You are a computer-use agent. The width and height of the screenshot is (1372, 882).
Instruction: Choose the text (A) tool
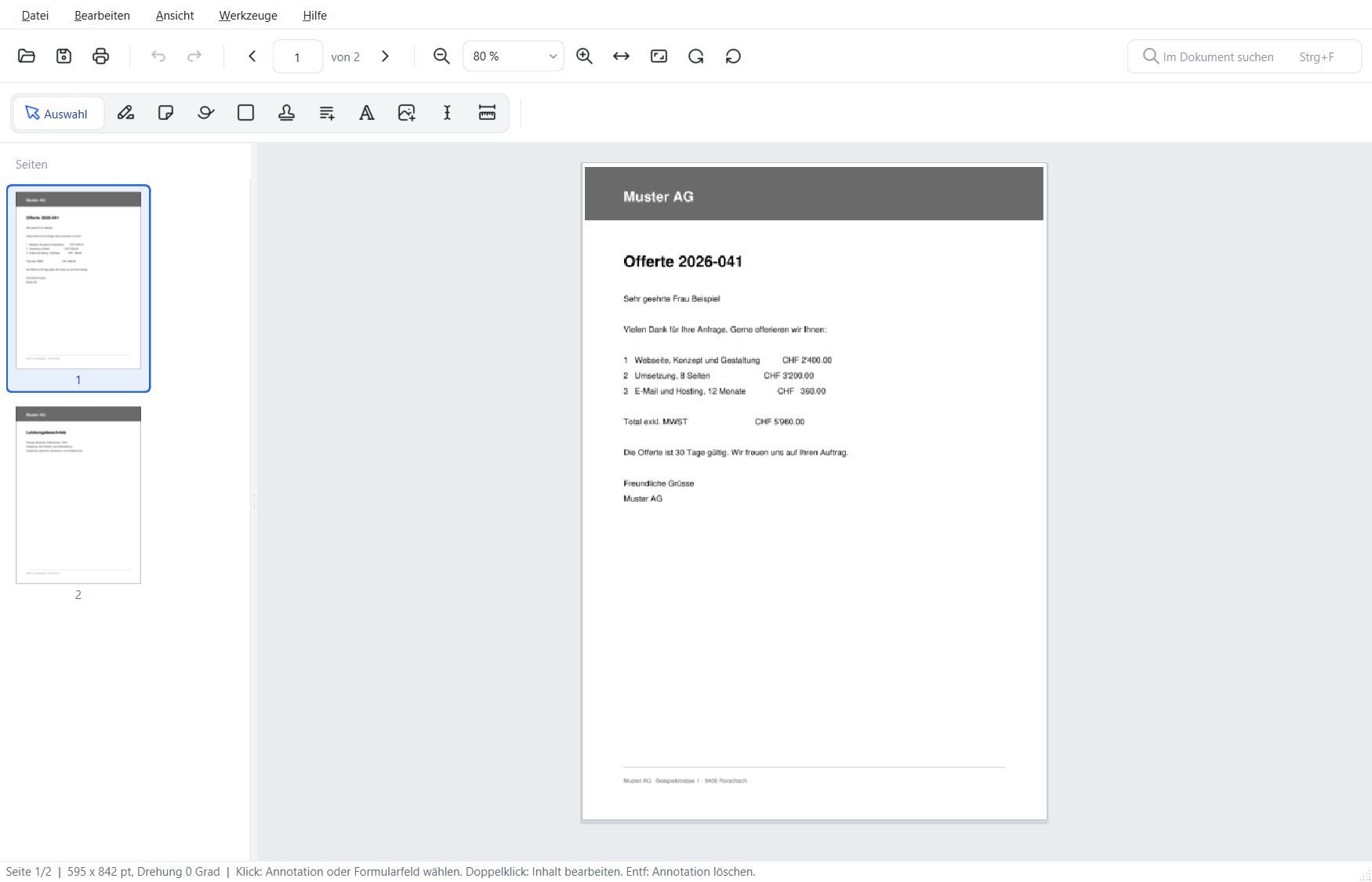[x=367, y=113]
